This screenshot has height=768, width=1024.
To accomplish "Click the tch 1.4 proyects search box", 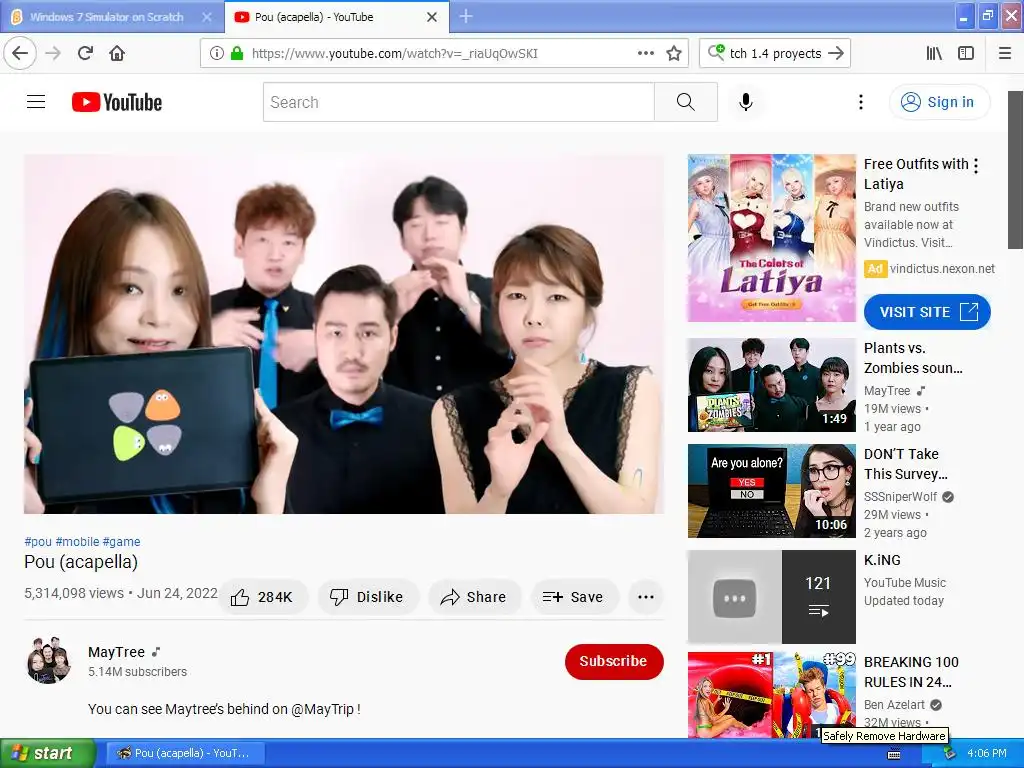I will [x=775, y=54].
